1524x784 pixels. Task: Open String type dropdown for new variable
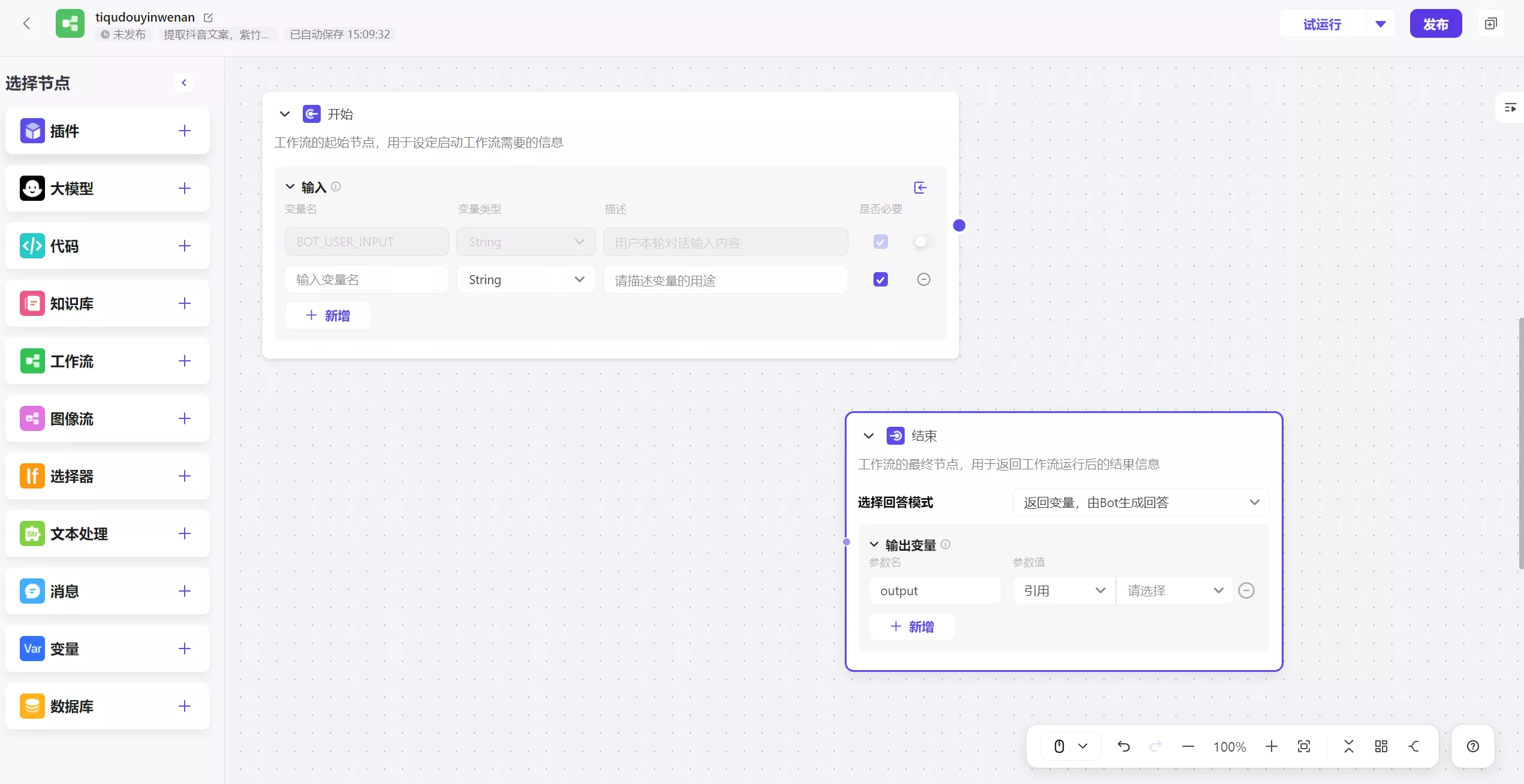[x=526, y=279]
